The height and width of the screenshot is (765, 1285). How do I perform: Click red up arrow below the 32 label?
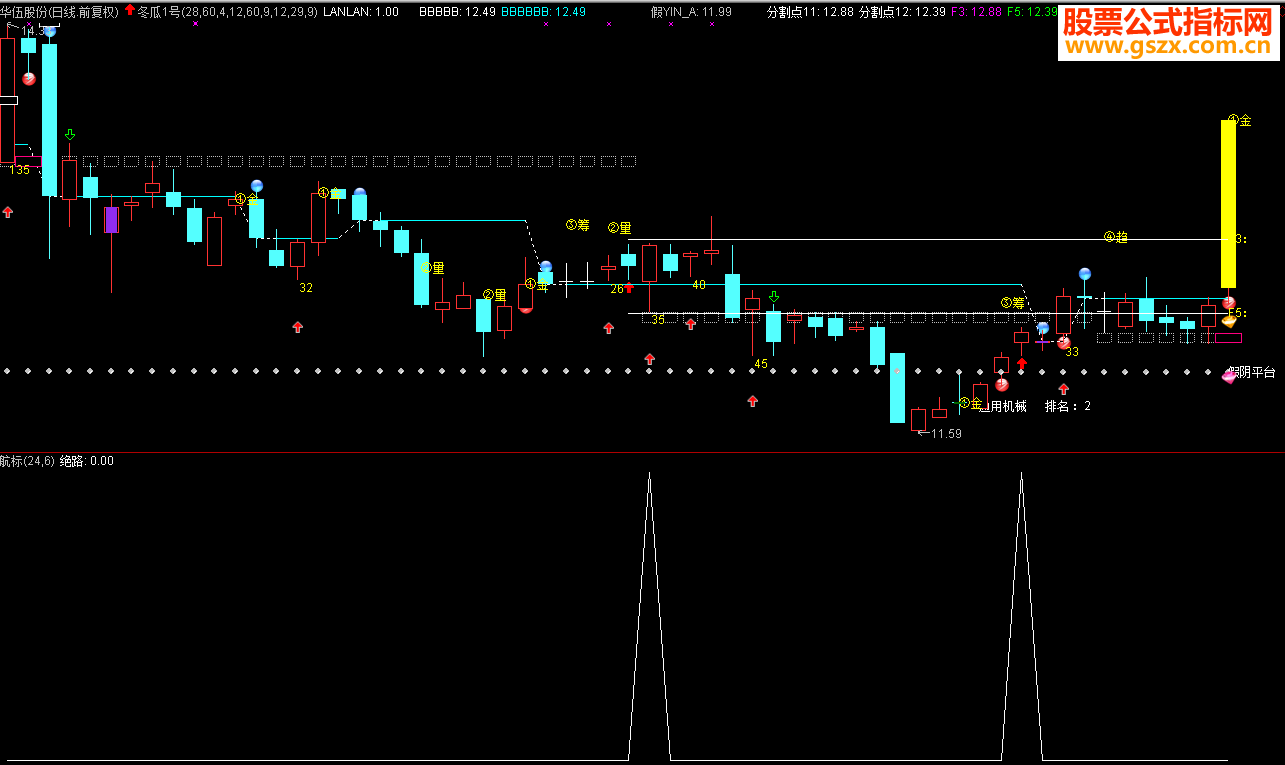[x=297, y=327]
